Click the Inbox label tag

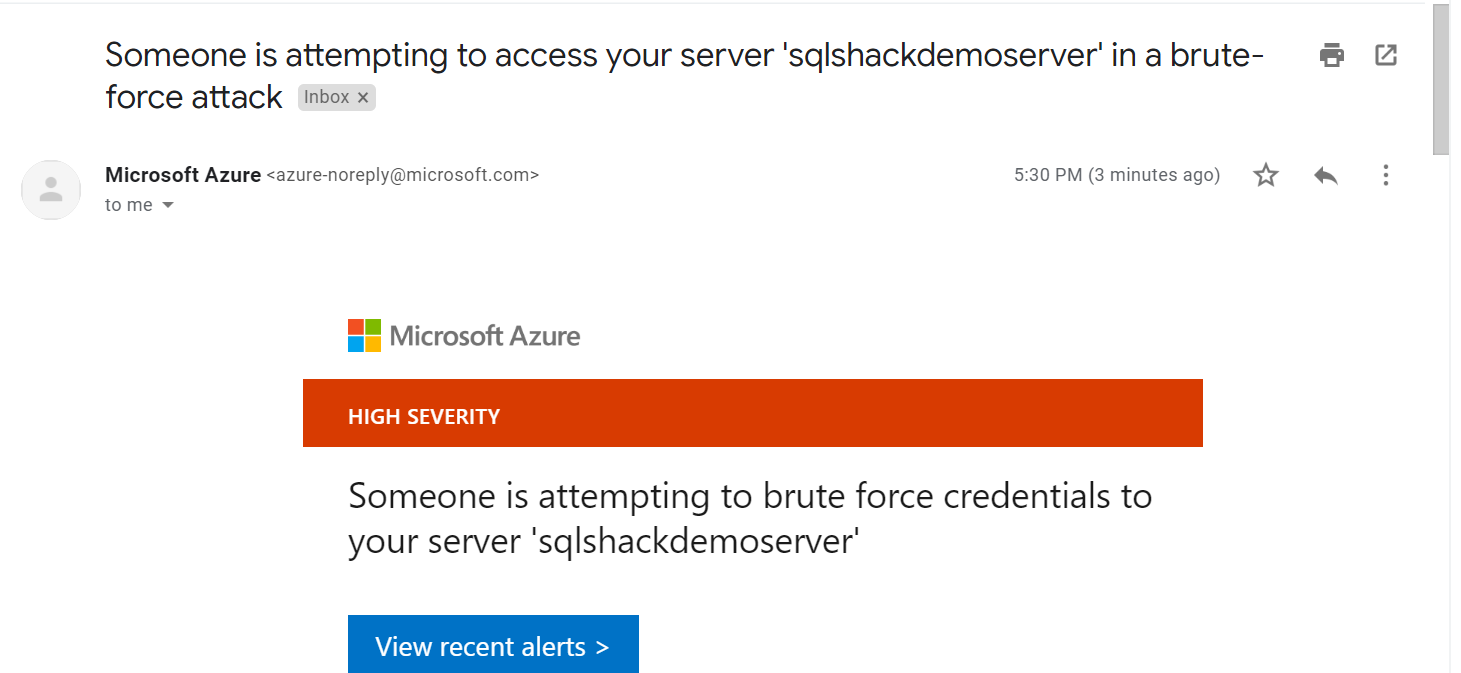tap(326, 97)
